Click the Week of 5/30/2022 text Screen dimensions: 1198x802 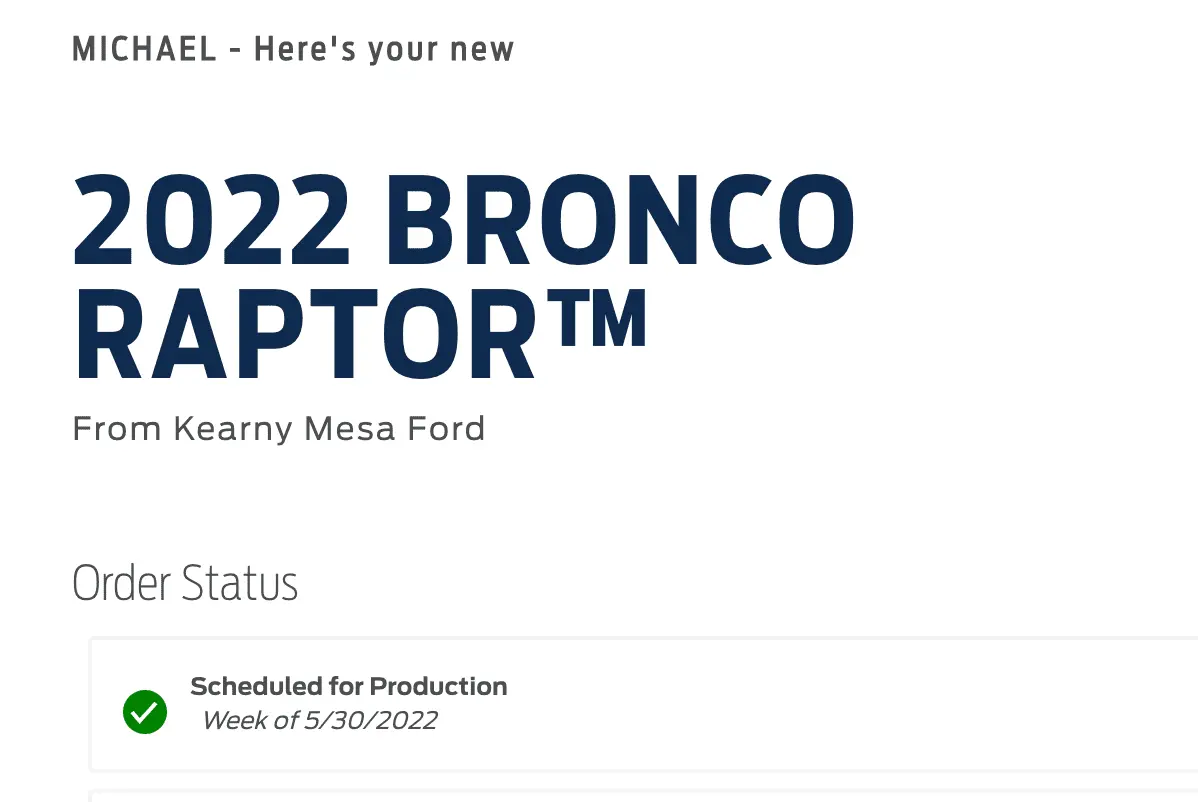click(x=319, y=721)
